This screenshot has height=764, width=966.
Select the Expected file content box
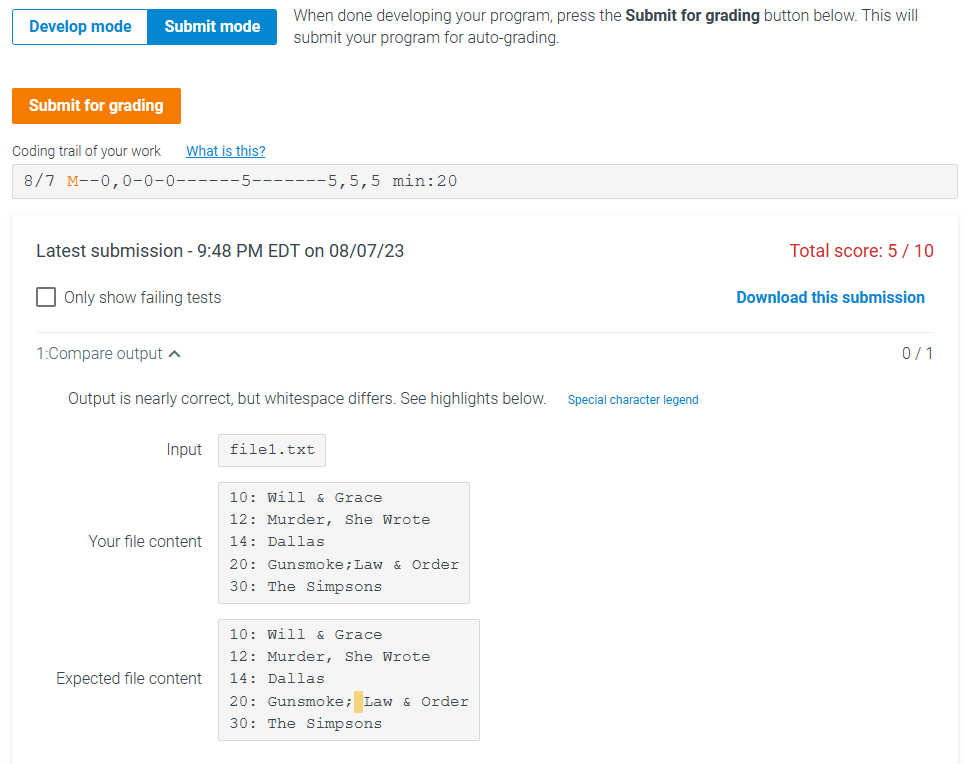click(348, 680)
